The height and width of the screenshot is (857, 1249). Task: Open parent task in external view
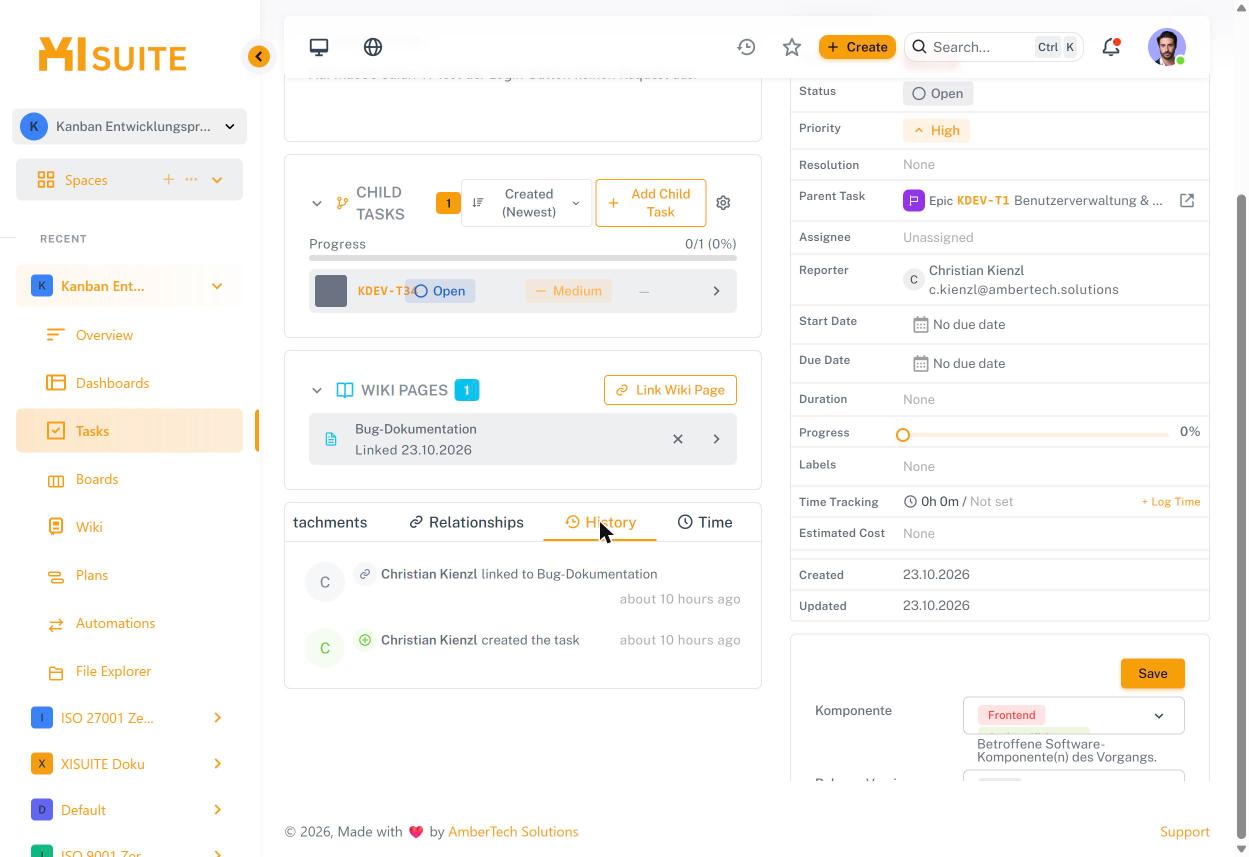pos(1187,201)
